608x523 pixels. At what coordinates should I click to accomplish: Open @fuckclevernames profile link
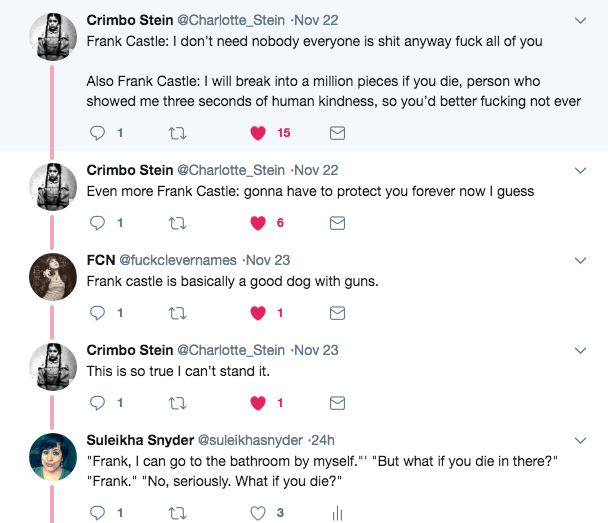178,260
